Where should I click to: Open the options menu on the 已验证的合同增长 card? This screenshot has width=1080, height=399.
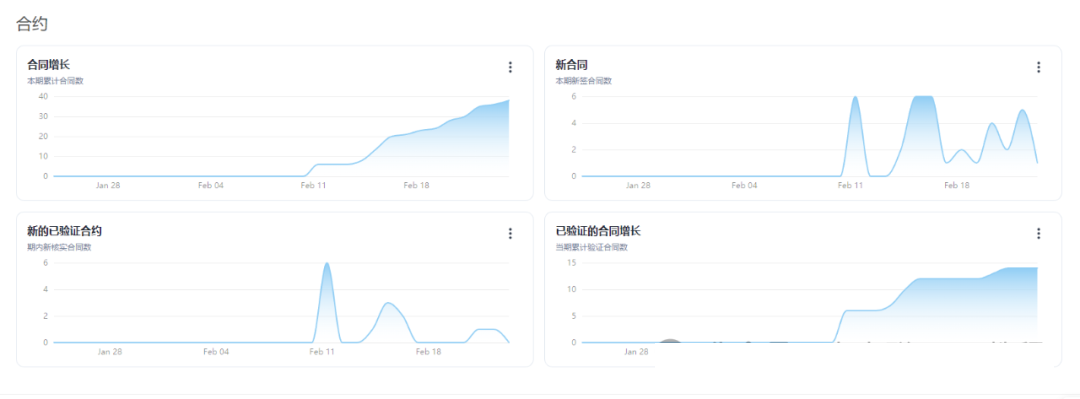point(1039,234)
